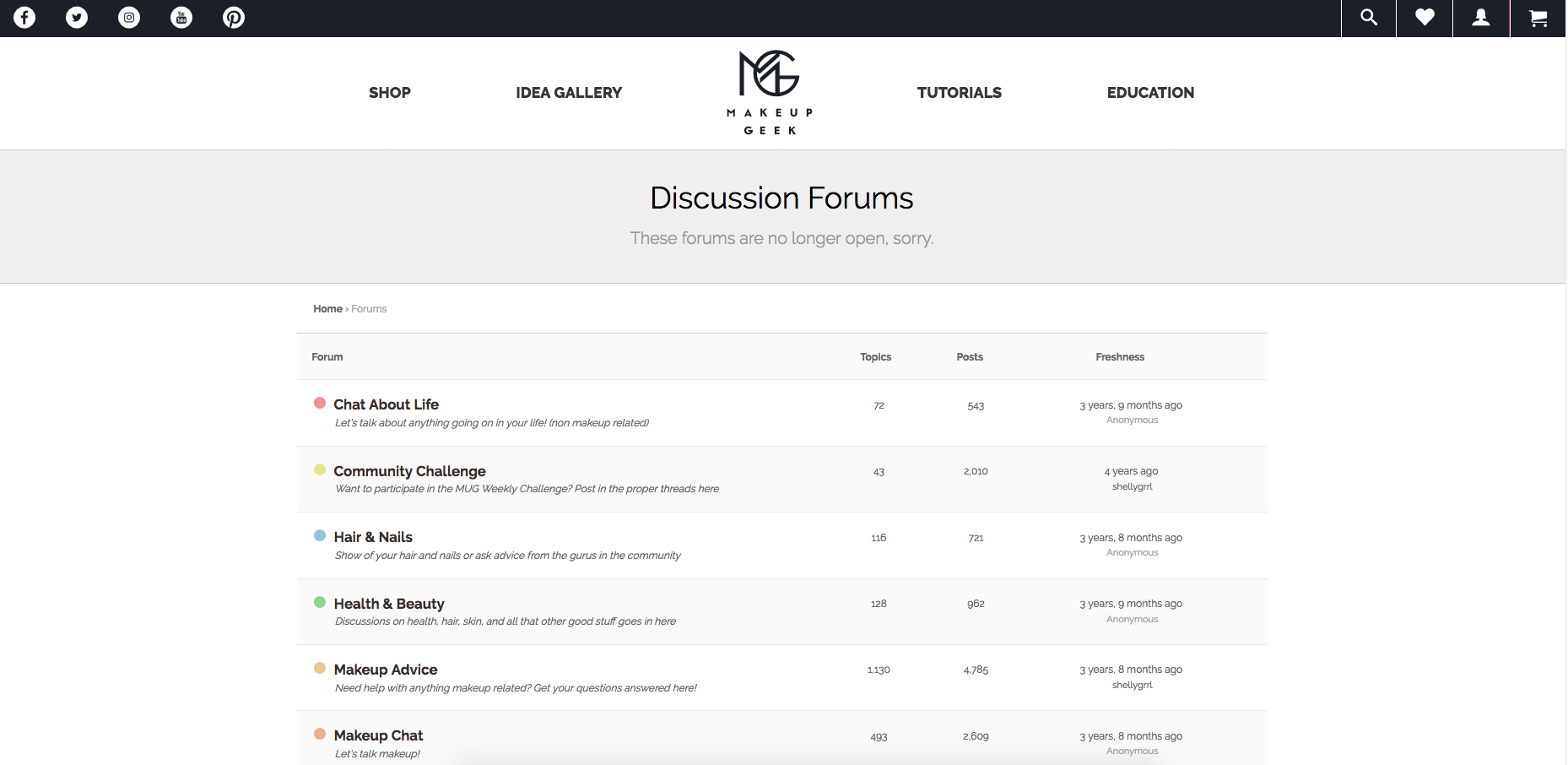
Task: Click the 1,130 topics count for Makeup Advice
Action: click(x=879, y=670)
